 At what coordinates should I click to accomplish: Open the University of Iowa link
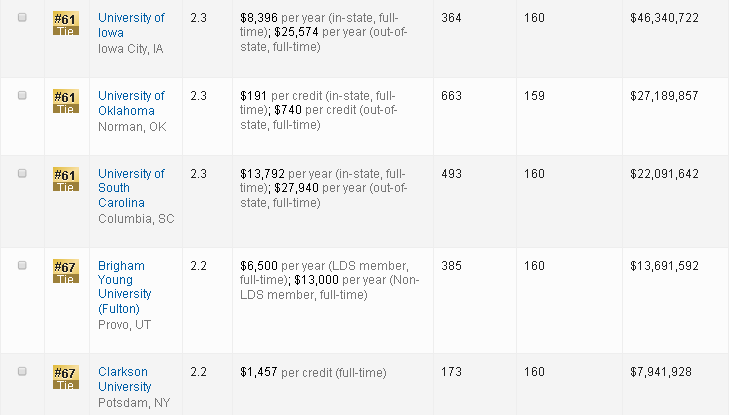pyautogui.click(x=131, y=25)
